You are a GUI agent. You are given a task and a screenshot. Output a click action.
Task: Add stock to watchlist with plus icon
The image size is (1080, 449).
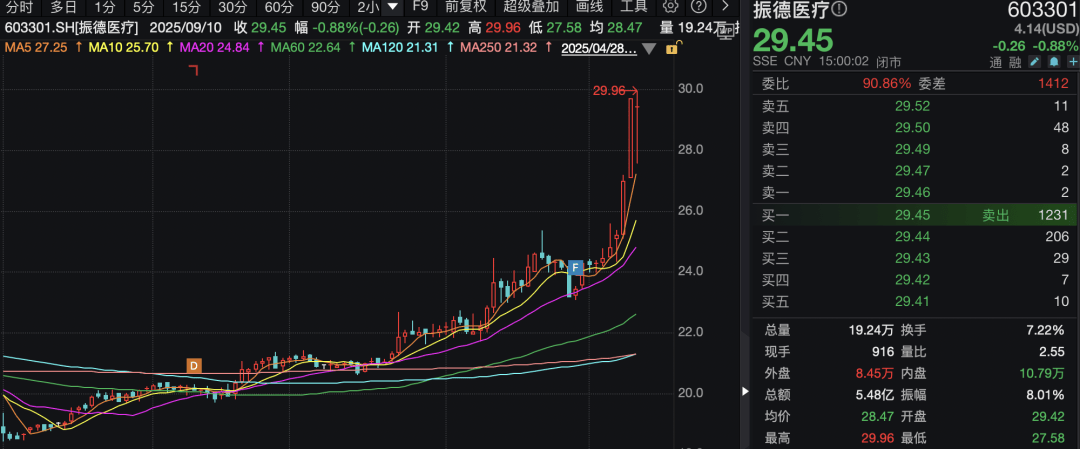tap(1072, 62)
